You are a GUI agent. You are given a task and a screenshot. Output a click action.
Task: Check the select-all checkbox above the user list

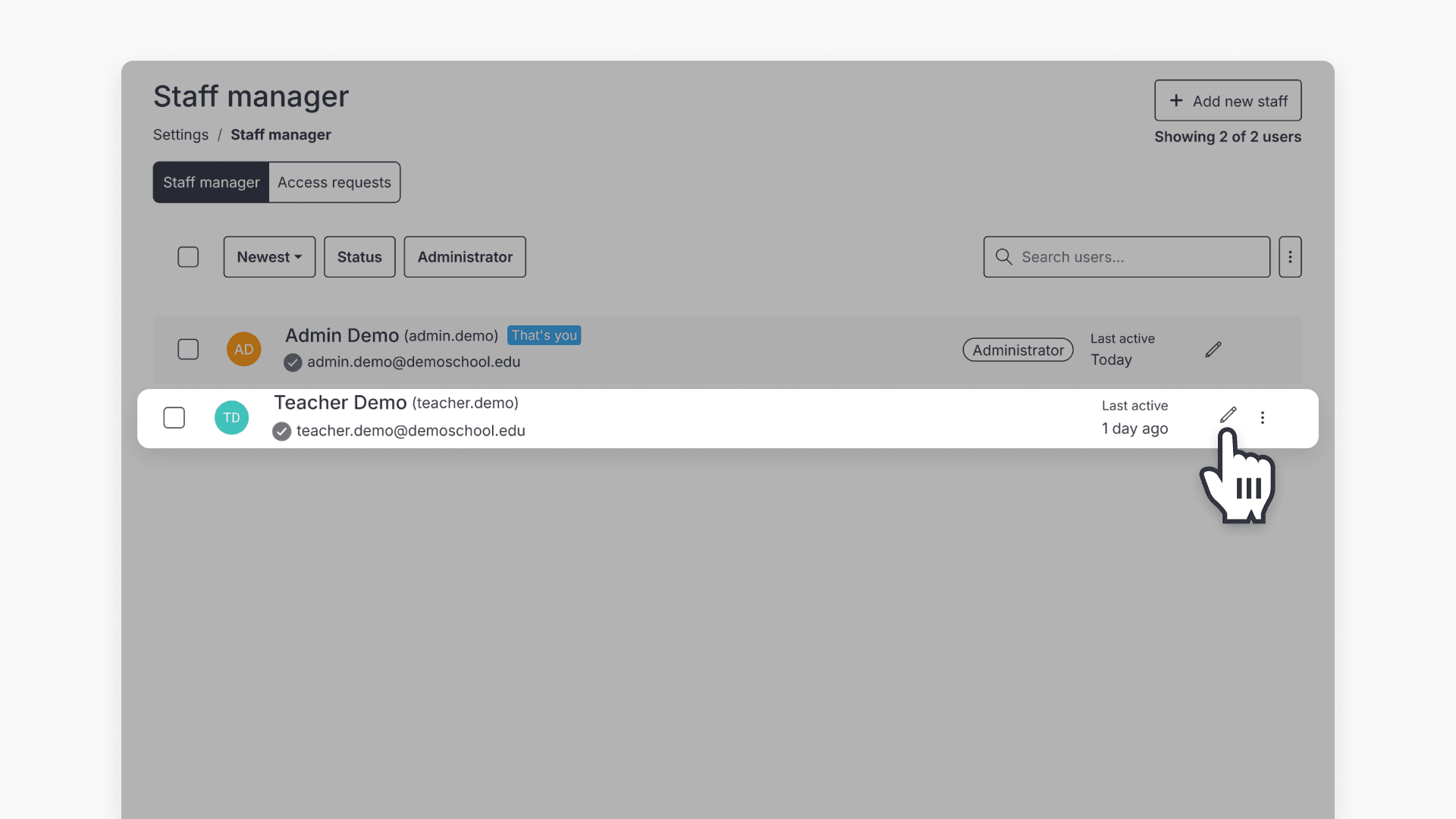188,256
